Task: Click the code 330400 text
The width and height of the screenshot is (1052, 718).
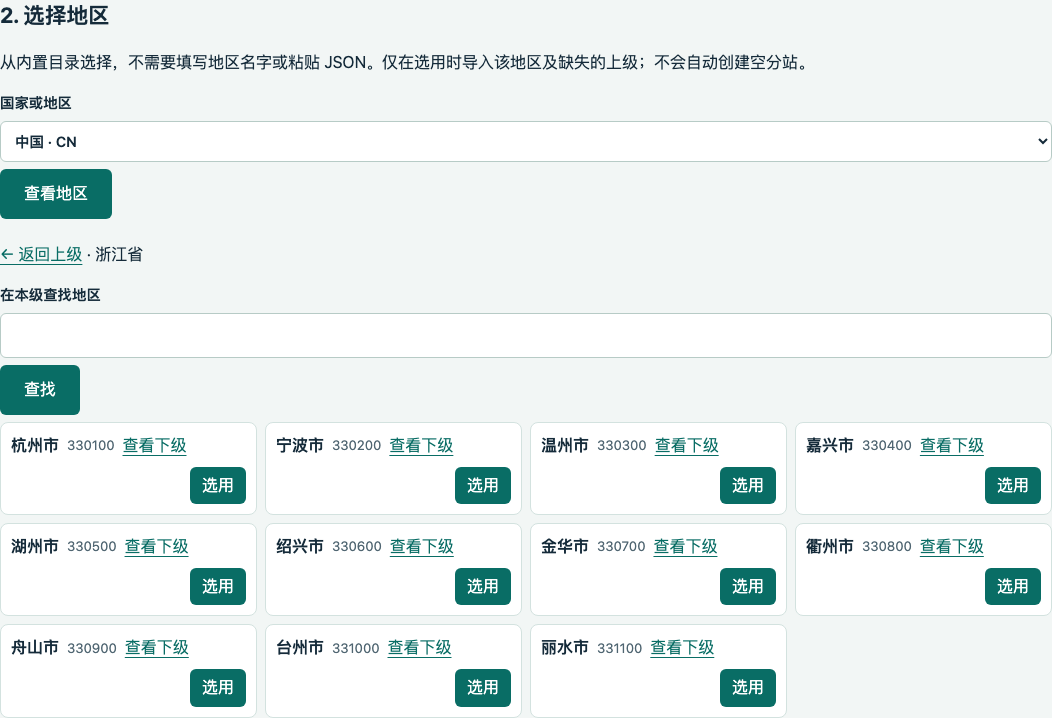Action: pyautogui.click(x=886, y=446)
